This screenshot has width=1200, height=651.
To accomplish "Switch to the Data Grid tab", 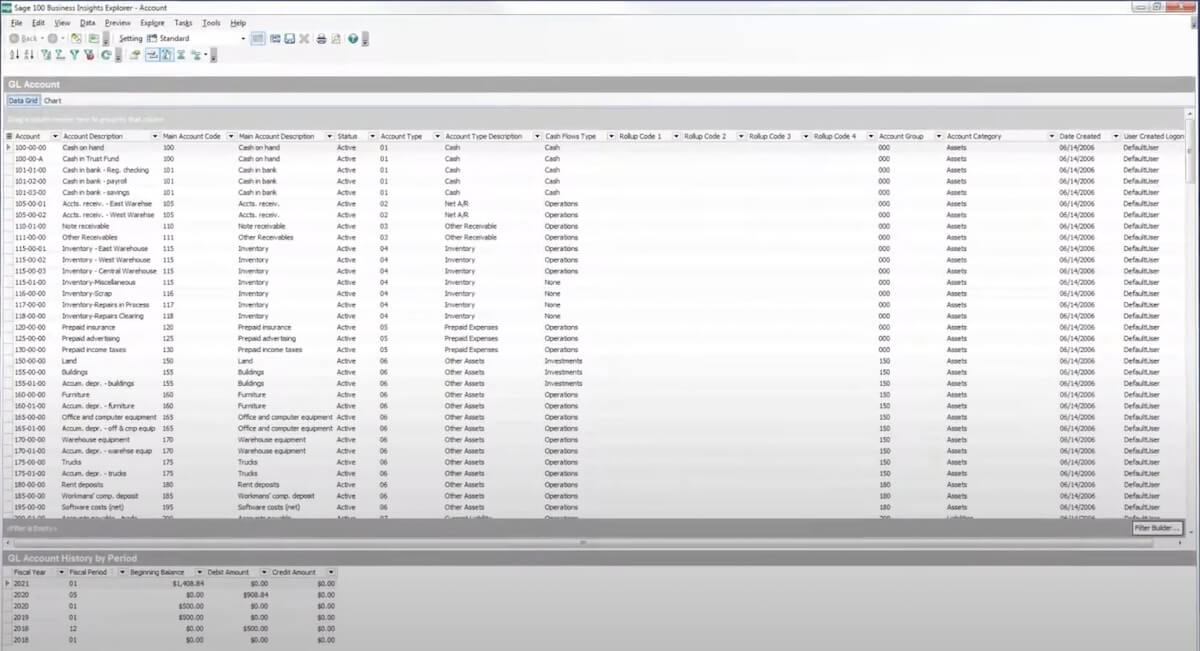I will tap(23, 101).
